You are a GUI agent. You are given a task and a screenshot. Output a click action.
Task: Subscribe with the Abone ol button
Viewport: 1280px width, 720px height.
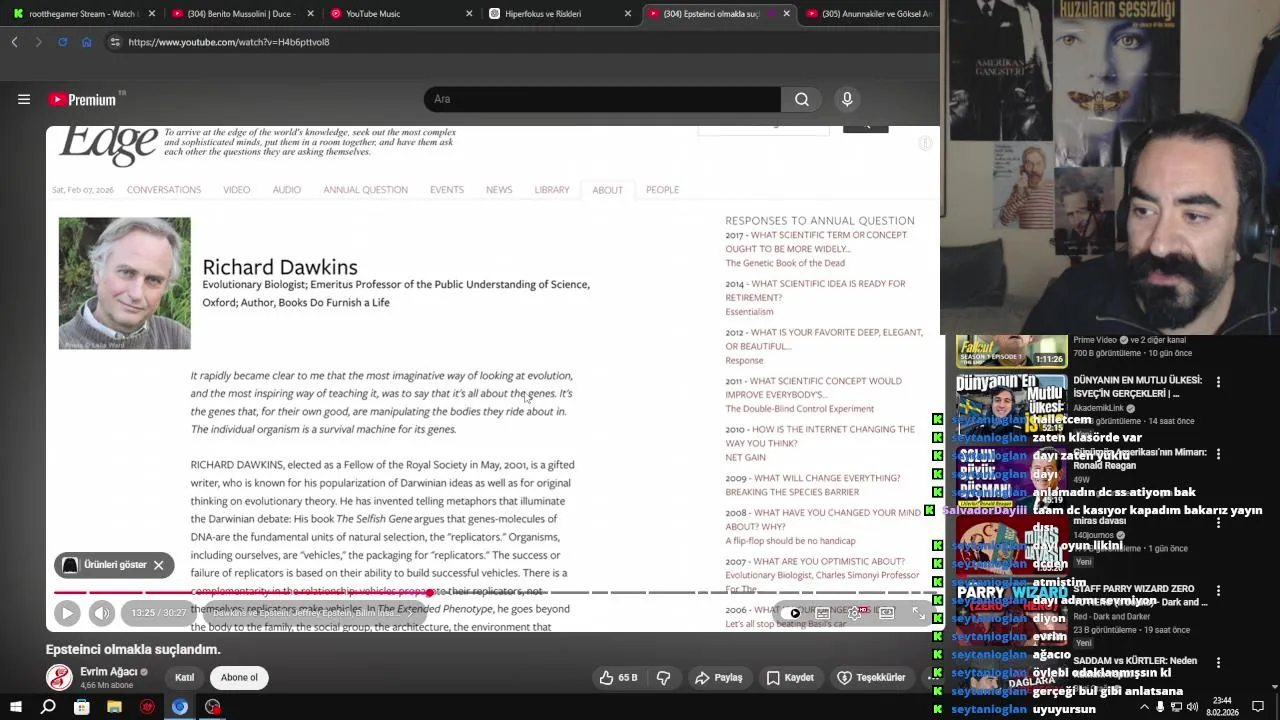pos(239,677)
